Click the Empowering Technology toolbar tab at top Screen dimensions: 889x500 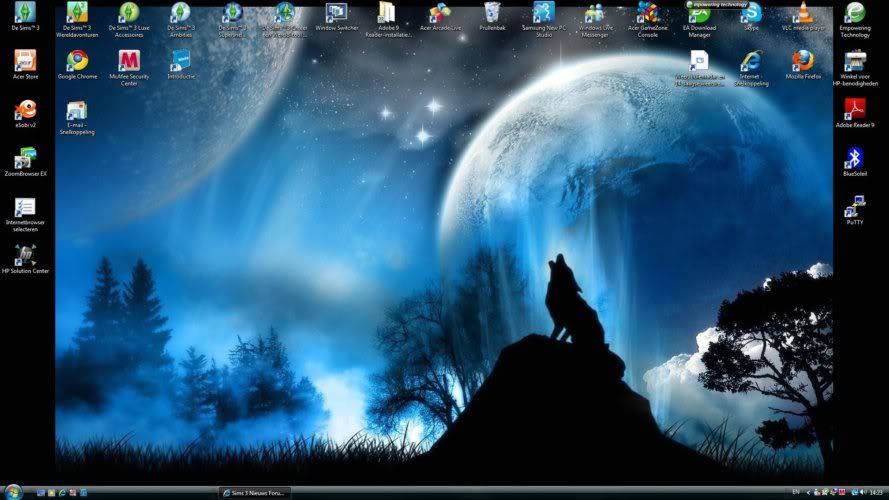[x=717, y=4]
